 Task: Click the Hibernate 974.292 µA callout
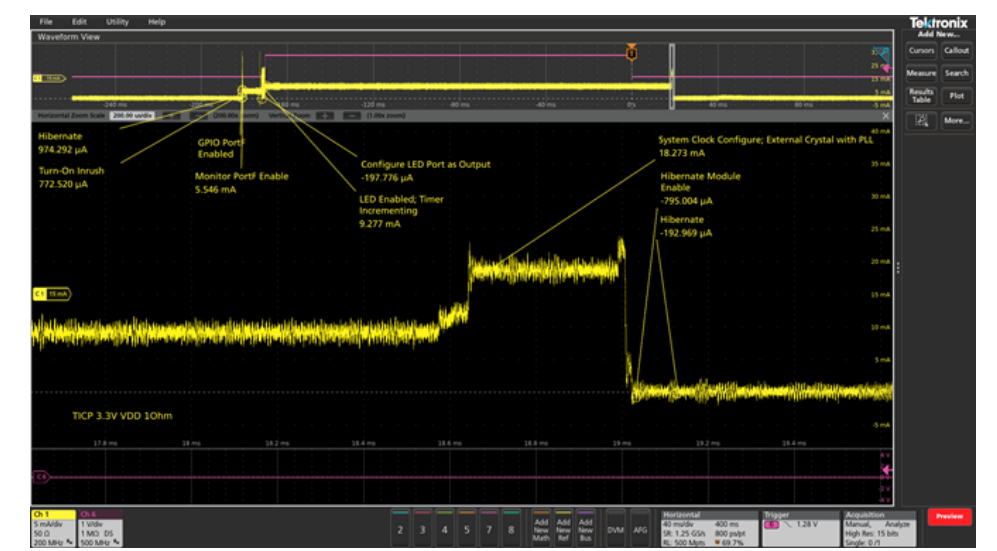pyautogui.click(x=62, y=143)
